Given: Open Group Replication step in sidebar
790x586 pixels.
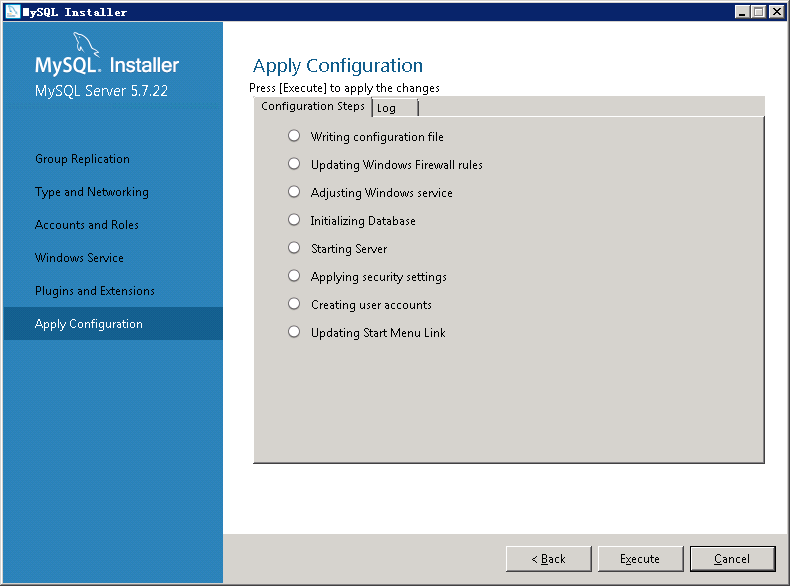Looking at the screenshot, I should 82,159.
